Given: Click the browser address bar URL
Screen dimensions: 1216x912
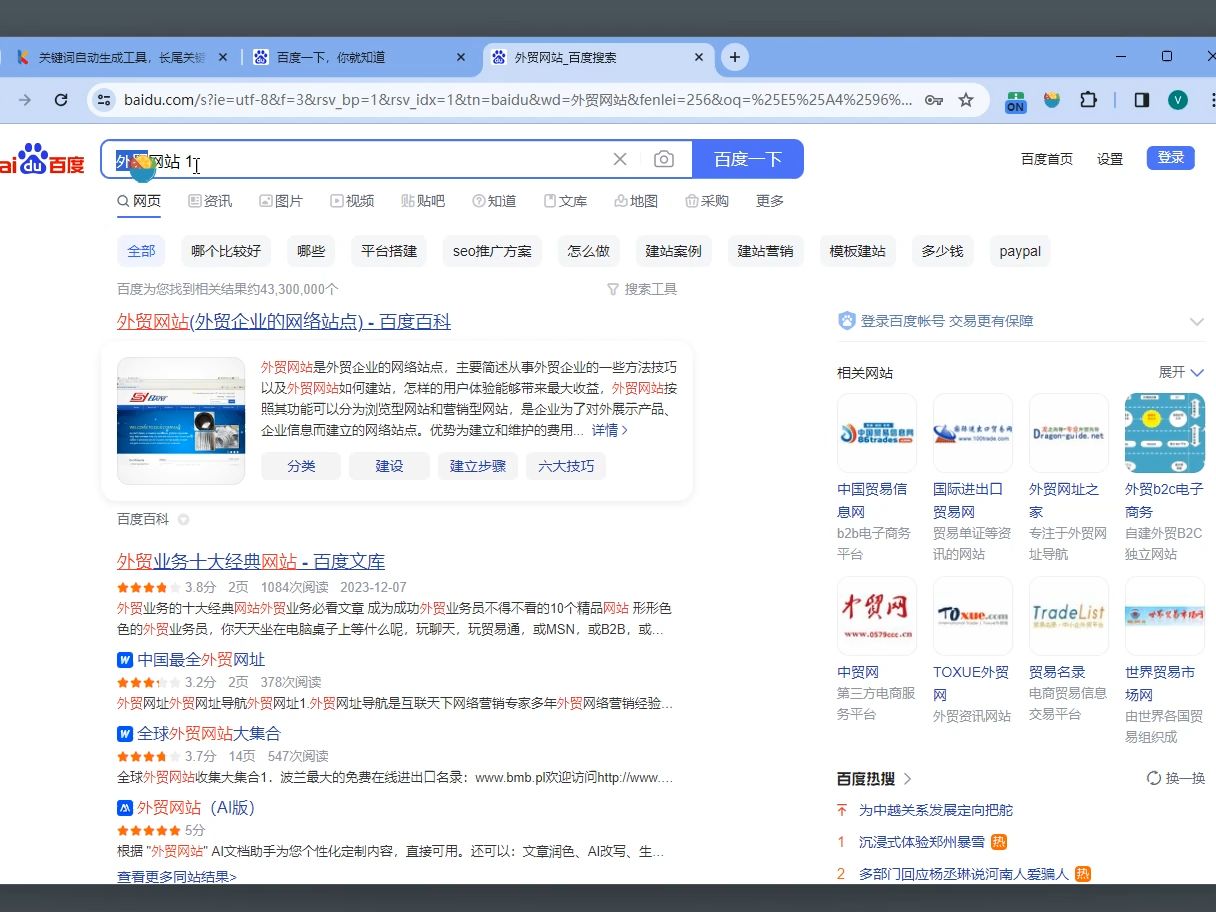Looking at the screenshot, I should click(518, 100).
